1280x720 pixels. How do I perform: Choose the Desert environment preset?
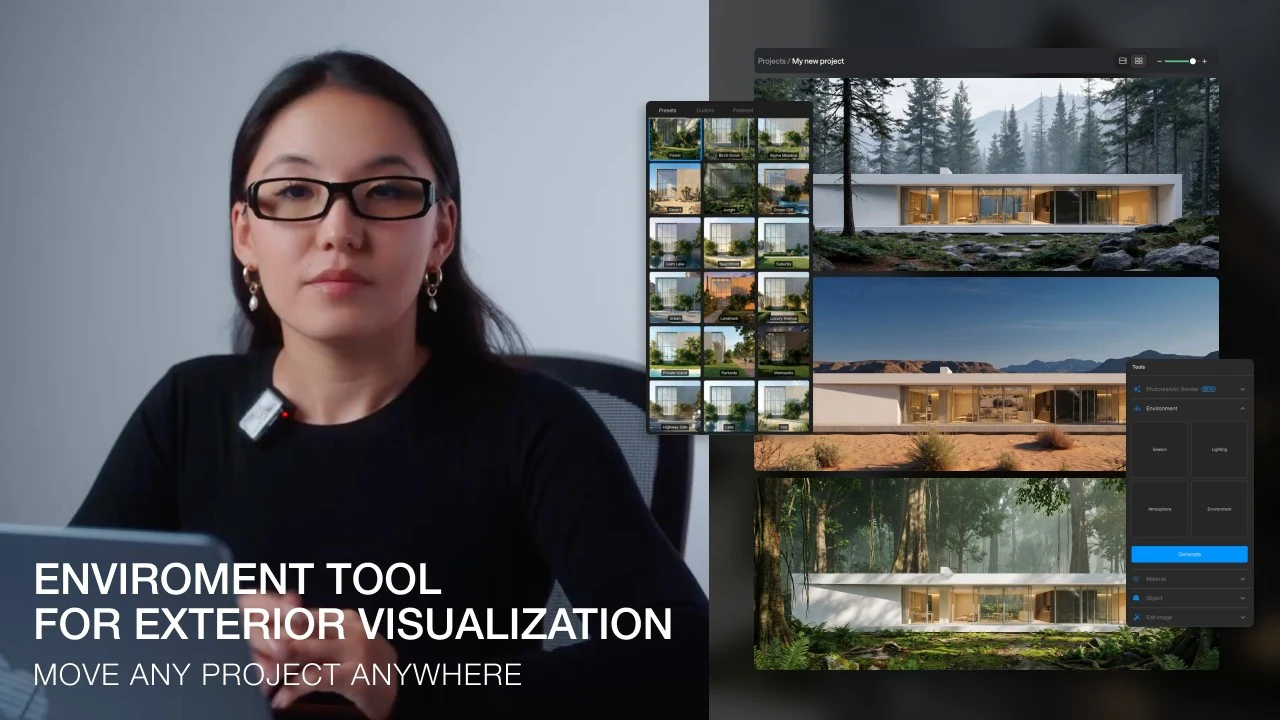674,189
